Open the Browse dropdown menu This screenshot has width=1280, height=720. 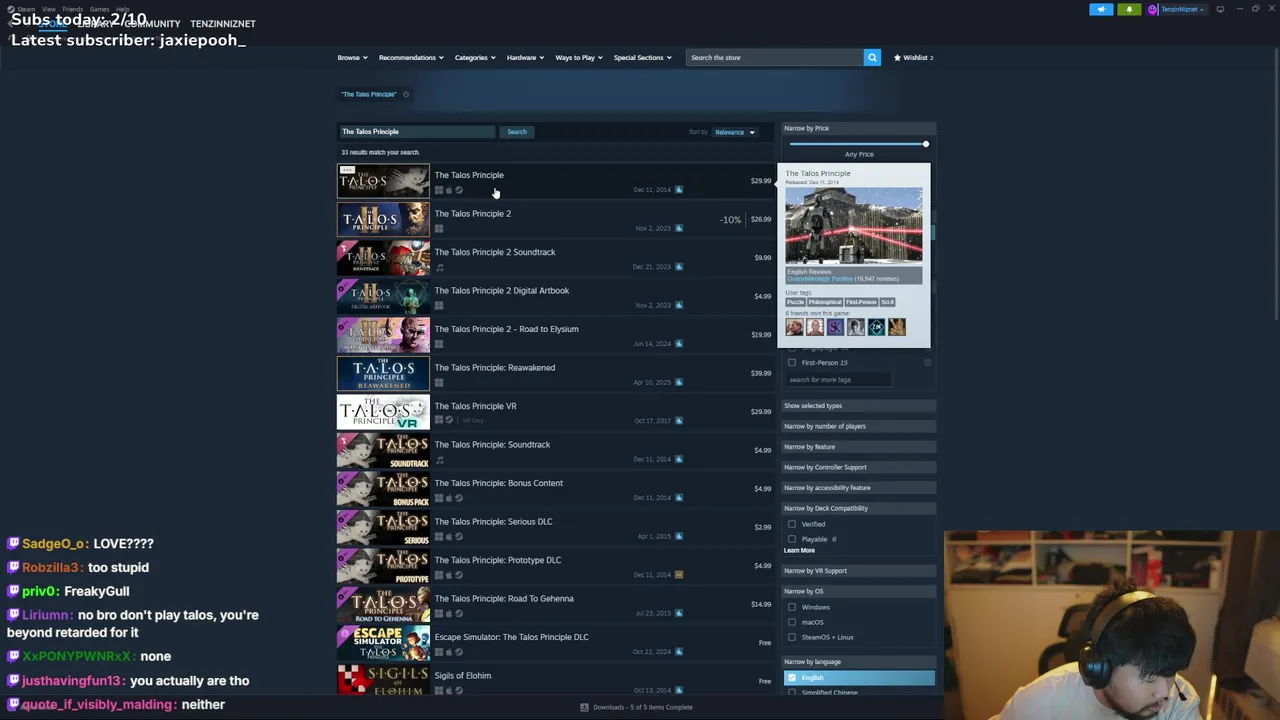pos(352,57)
